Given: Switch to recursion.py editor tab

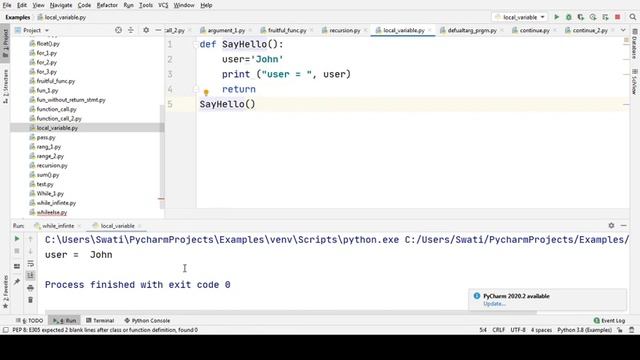Looking at the screenshot, I should coord(344,30).
